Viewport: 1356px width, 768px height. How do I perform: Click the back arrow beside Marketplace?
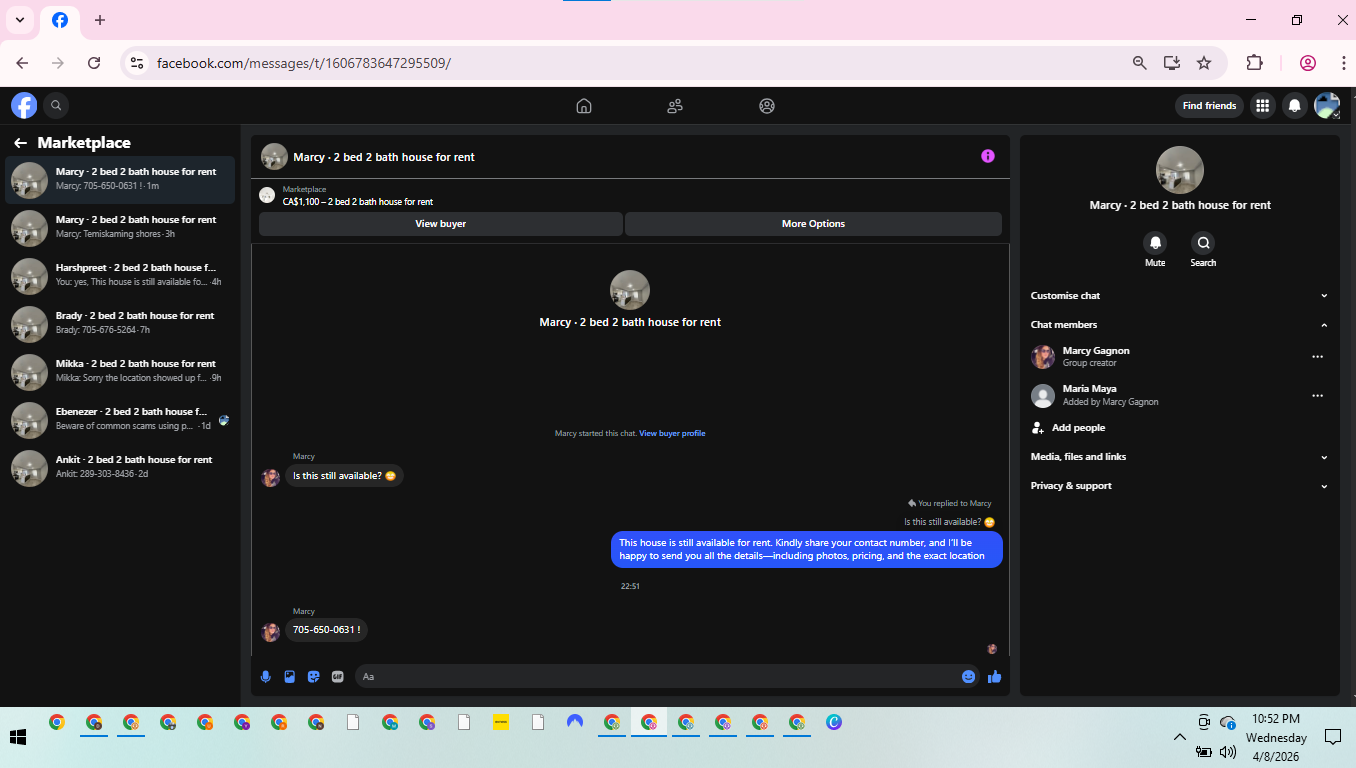(20, 143)
